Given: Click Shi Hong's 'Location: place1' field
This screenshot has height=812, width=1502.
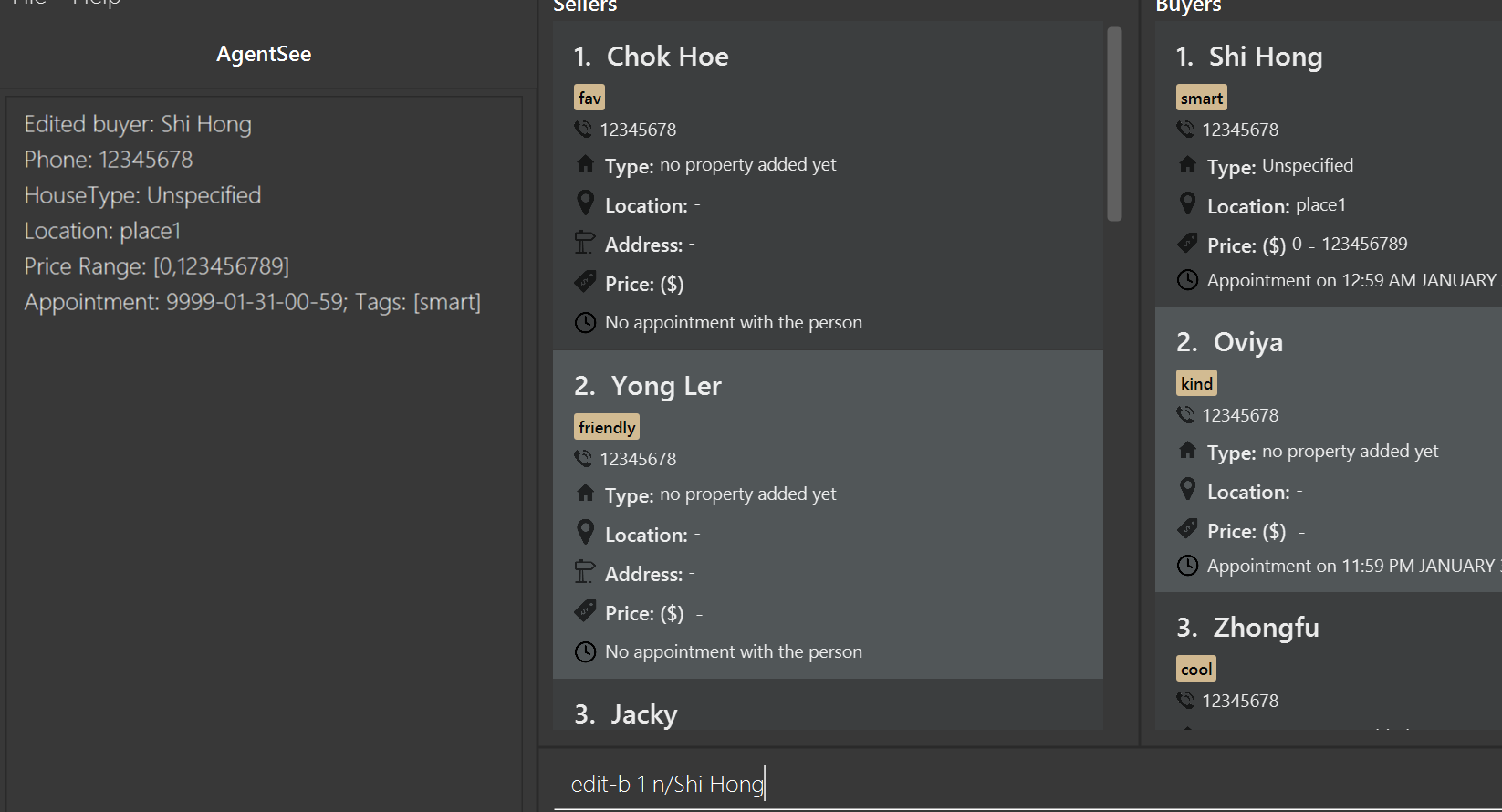Looking at the screenshot, I should click(1277, 205).
